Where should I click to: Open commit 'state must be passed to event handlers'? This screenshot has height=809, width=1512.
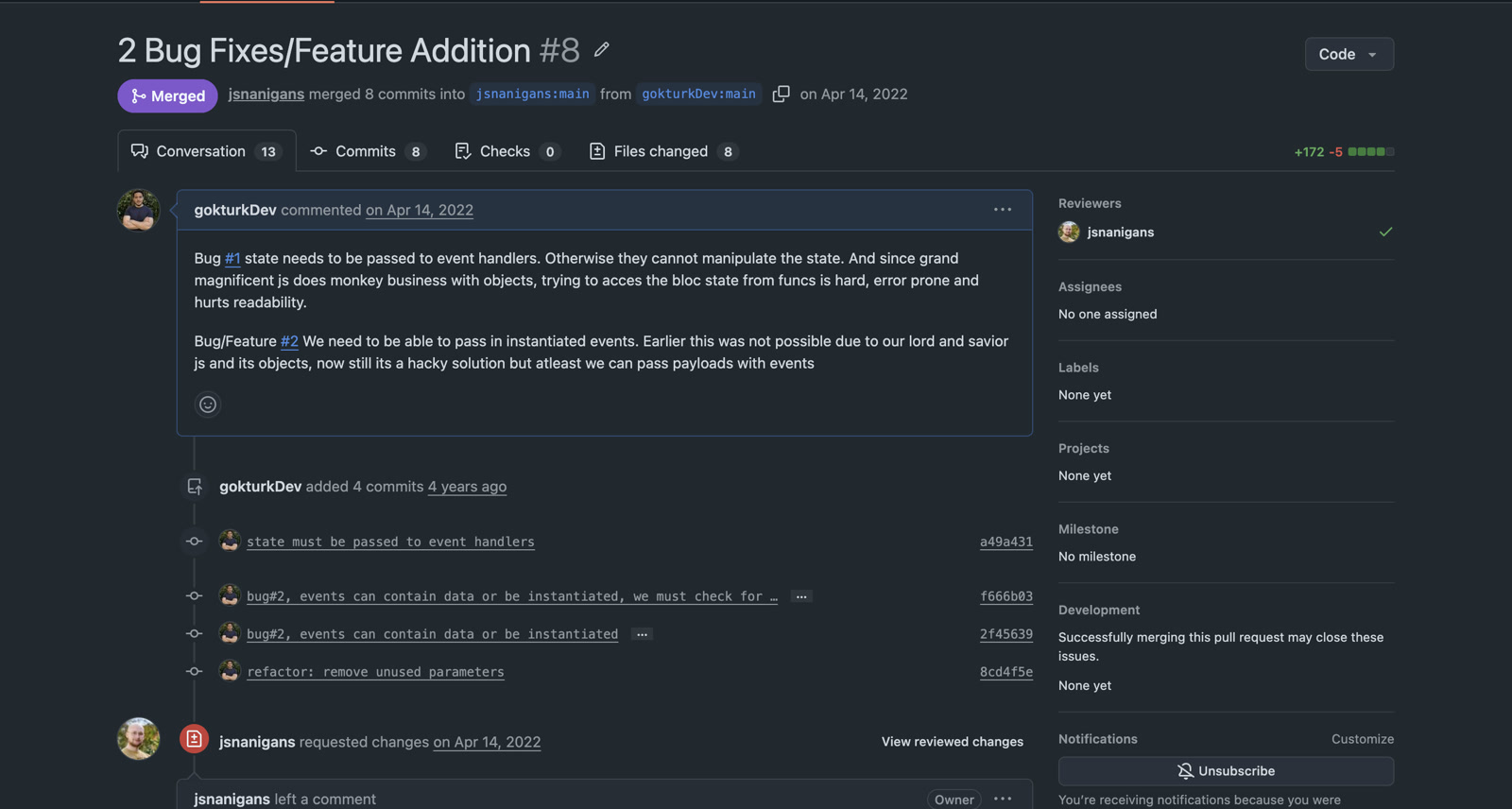coord(390,542)
